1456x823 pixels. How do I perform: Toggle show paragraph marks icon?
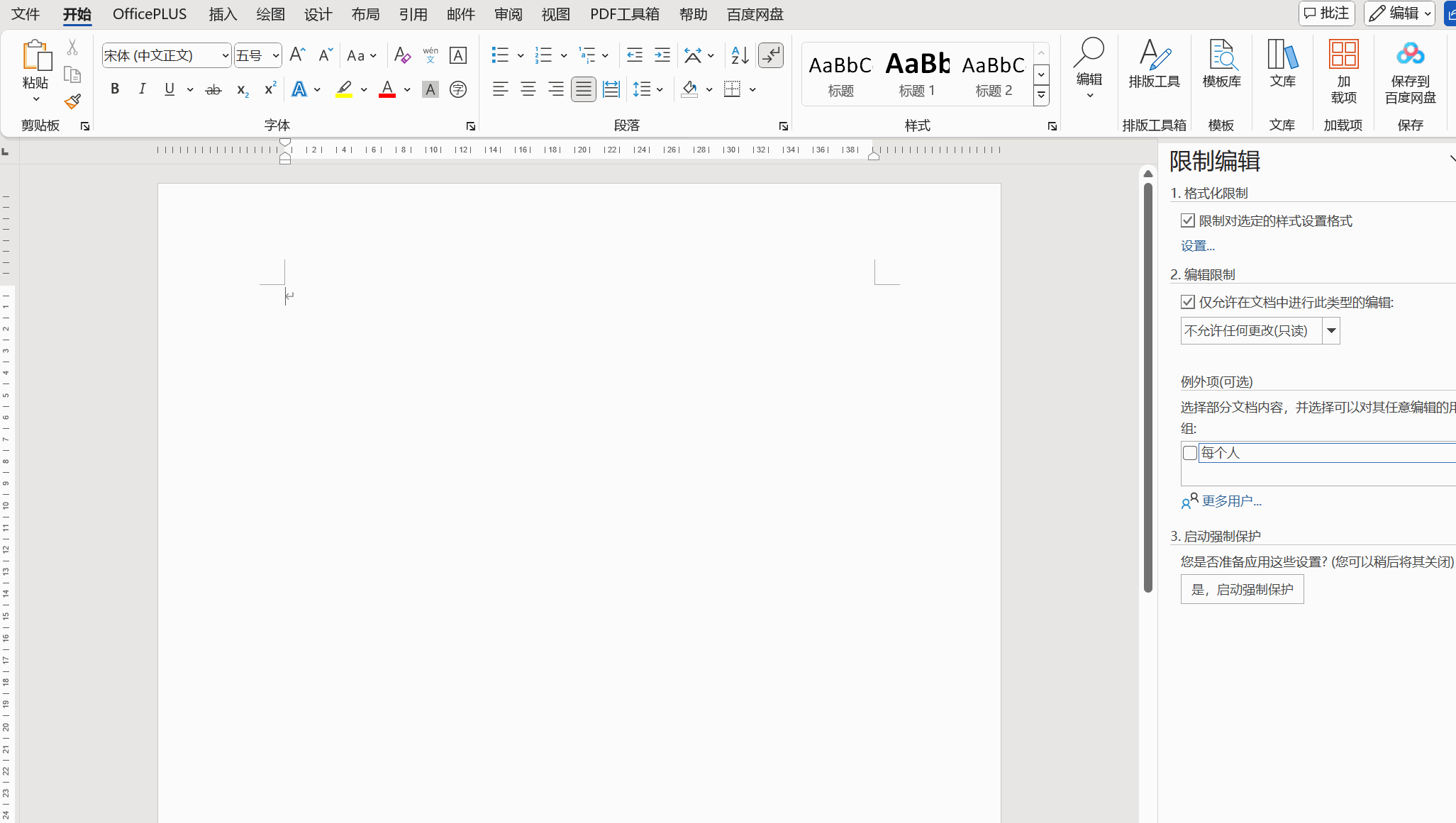point(771,55)
